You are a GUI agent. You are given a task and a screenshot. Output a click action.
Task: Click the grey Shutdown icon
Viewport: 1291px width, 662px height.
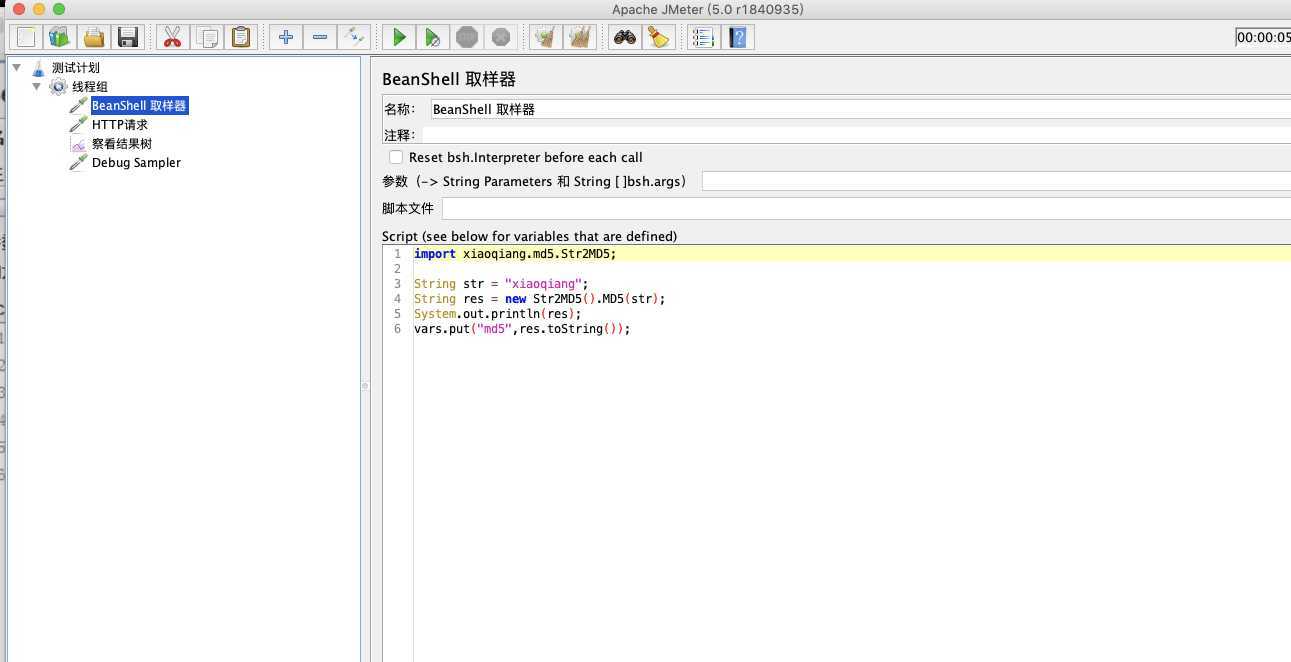click(501, 38)
